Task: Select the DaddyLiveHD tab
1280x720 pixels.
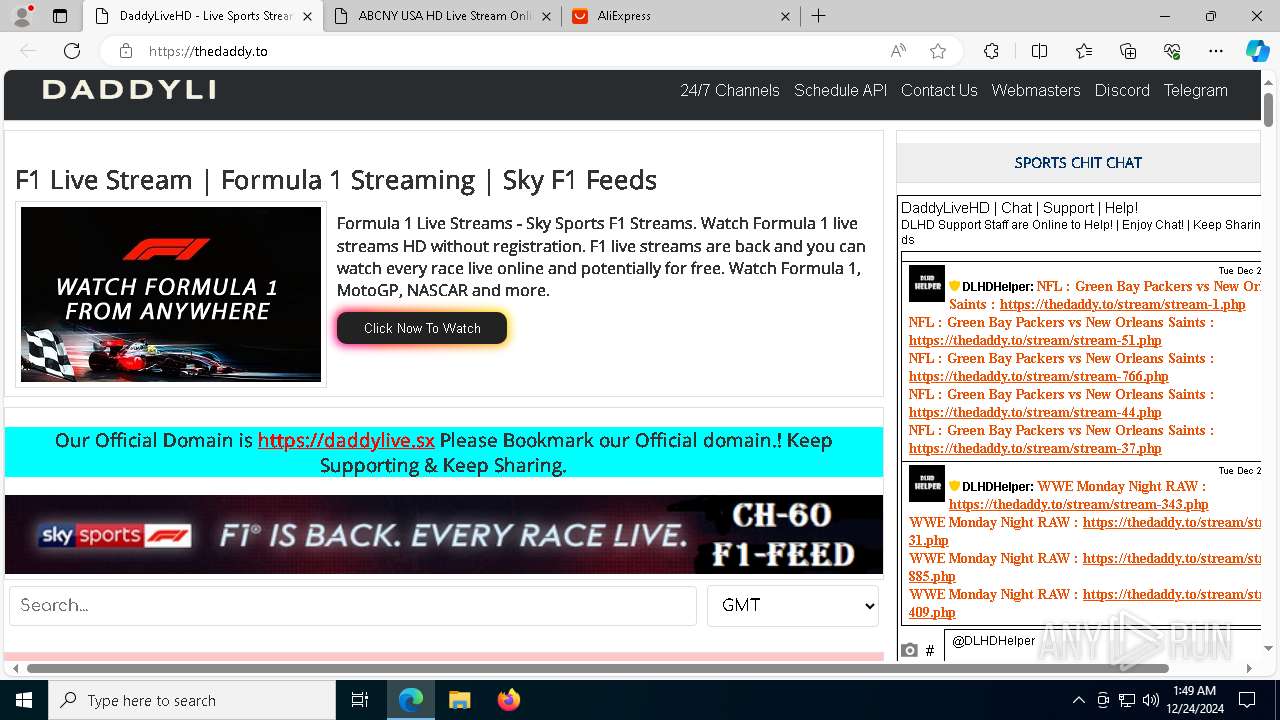Action: 204,16
